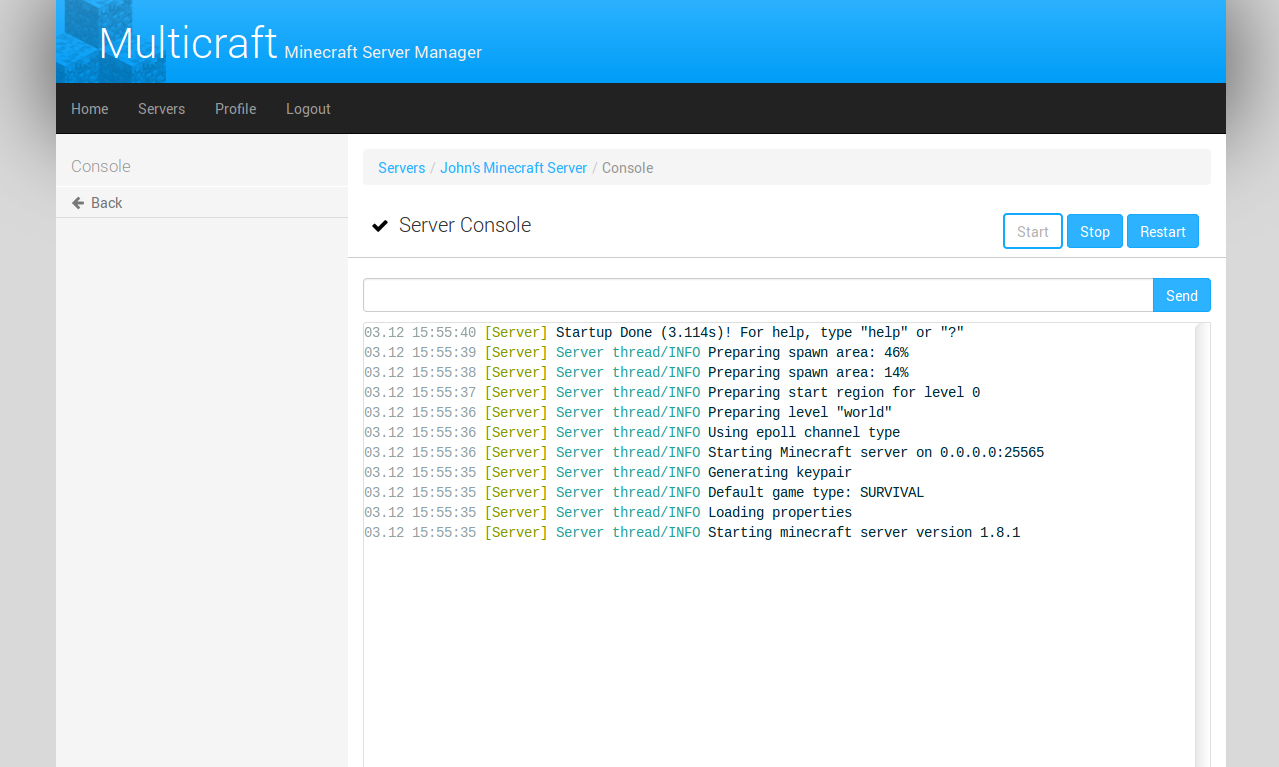Click Logout in the navigation bar
This screenshot has width=1279, height=767.
[307, 108]
